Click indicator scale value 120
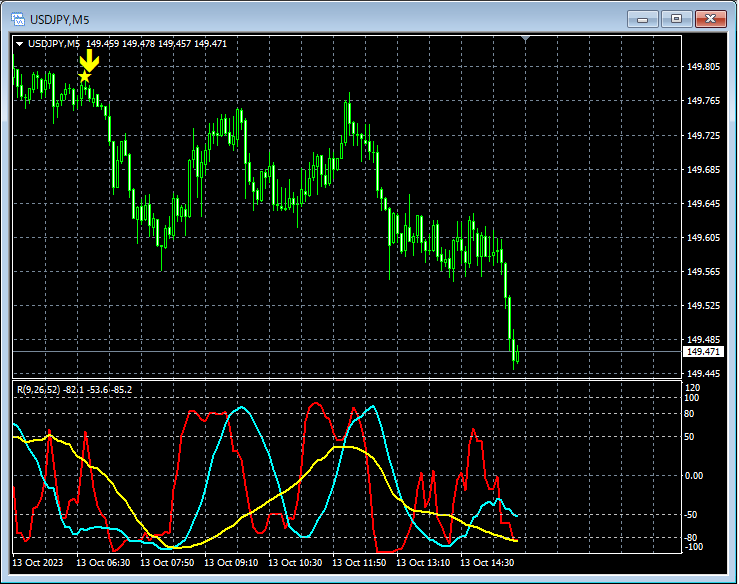The width and height of the screenshot is (739, 584). (692, 388)
